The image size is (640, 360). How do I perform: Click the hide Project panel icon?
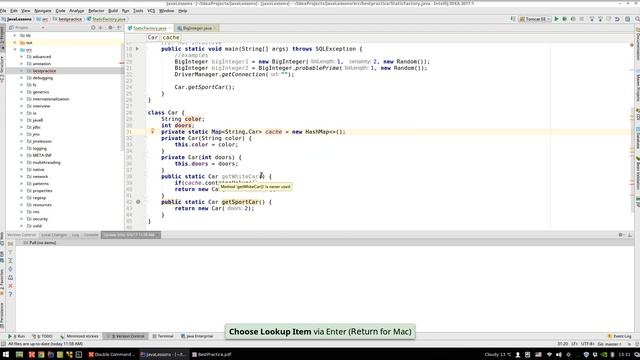coord(119,28)
